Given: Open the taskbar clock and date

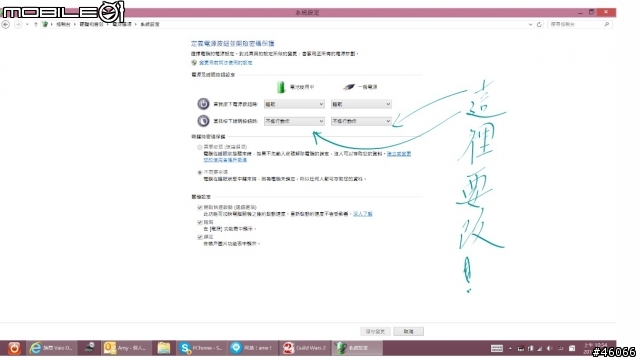Looking at the screenshot, I should [x=595, y=348].
